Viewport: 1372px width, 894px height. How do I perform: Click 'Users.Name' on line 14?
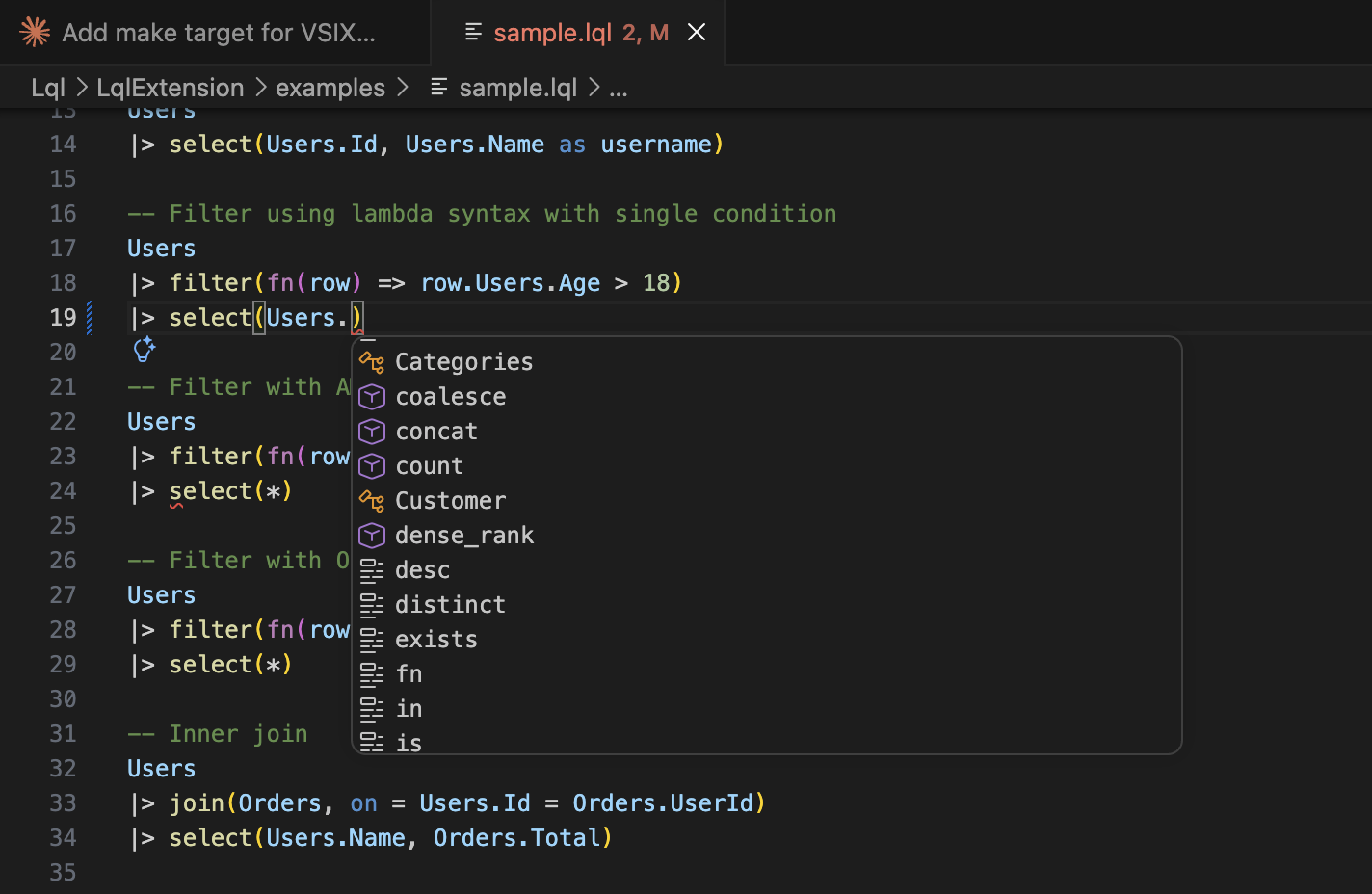(475, 145)
